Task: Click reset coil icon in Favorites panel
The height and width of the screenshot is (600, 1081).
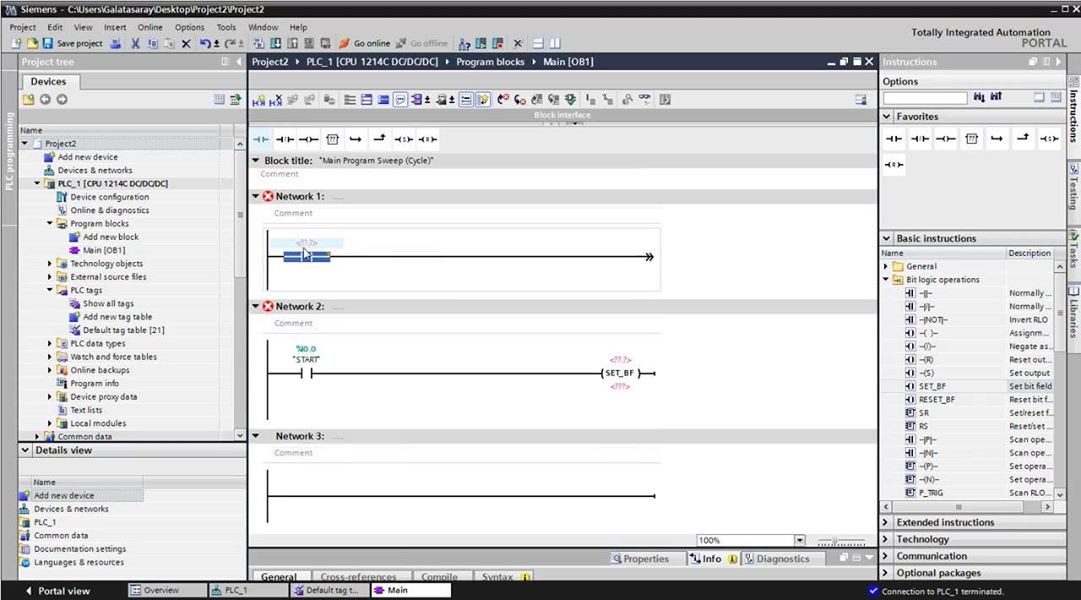Action: point(894,165)
